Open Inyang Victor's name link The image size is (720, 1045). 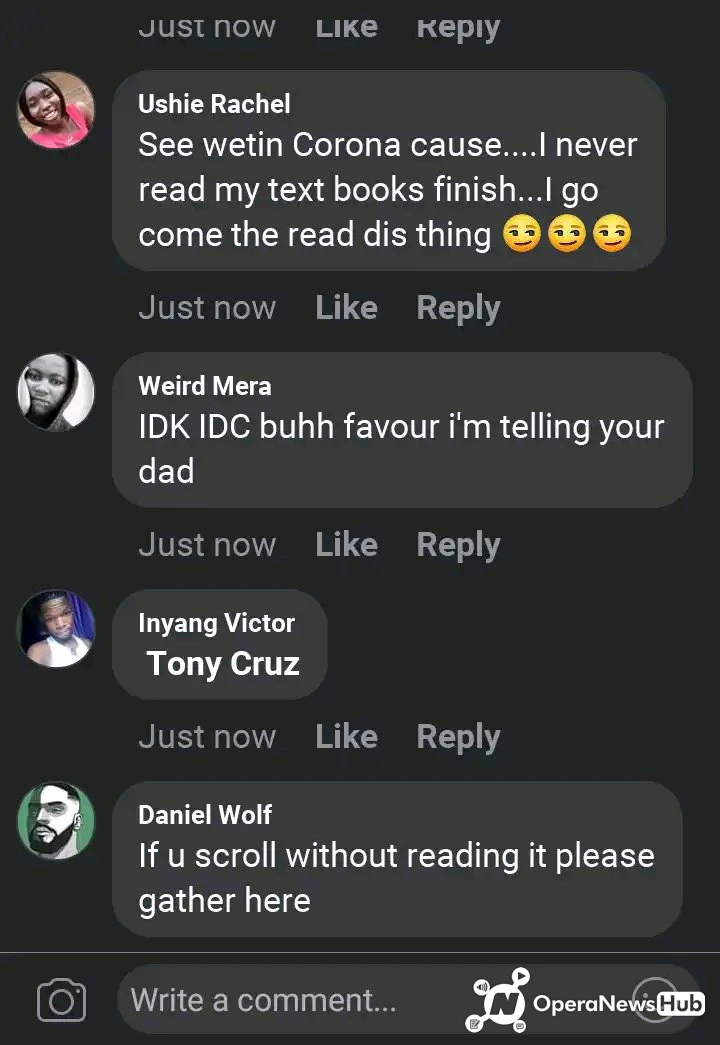click(x=216, y=623)
